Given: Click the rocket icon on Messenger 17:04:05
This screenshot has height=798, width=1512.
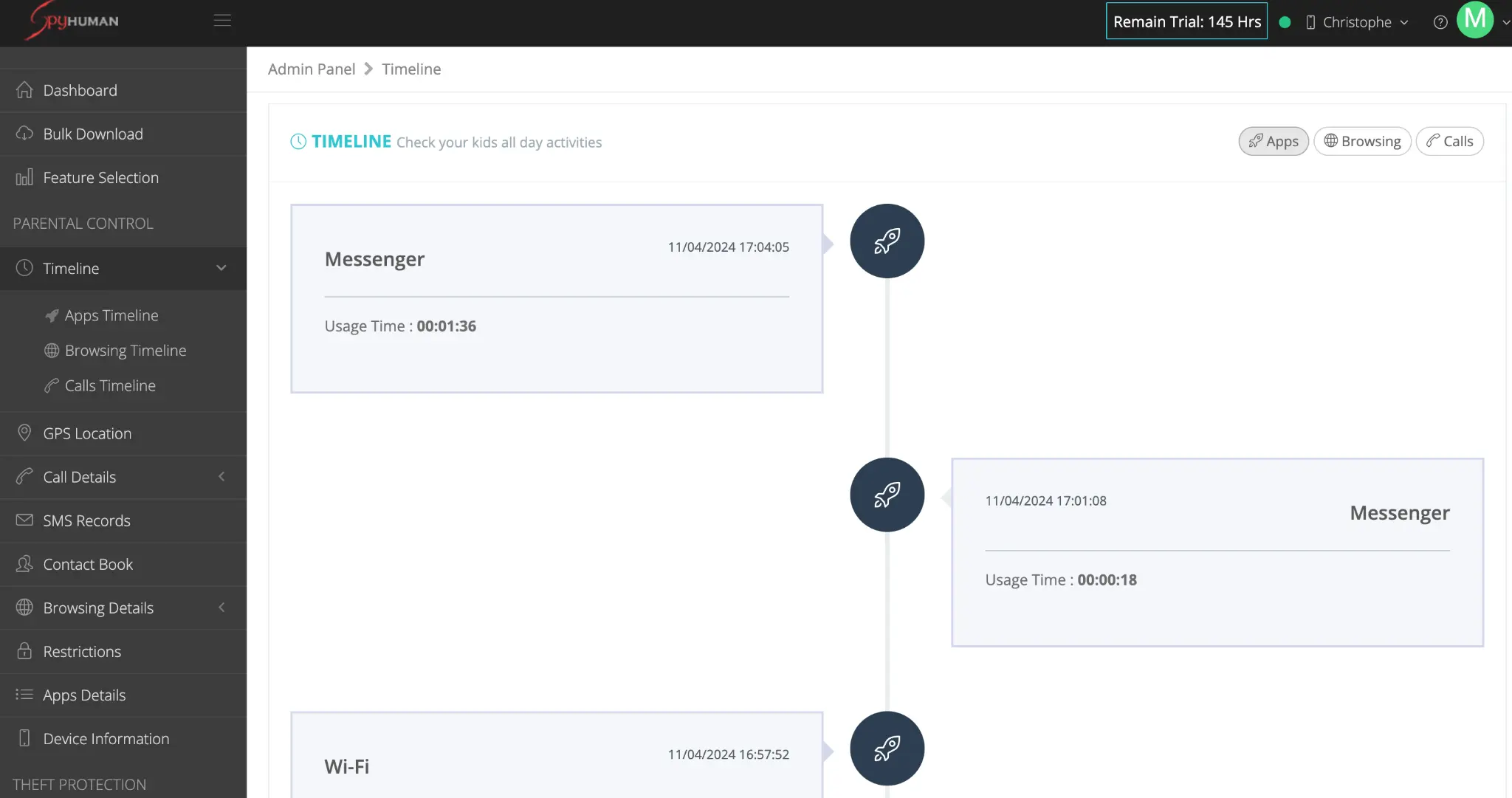Looking at the screenshot, I should pos(887,240).
